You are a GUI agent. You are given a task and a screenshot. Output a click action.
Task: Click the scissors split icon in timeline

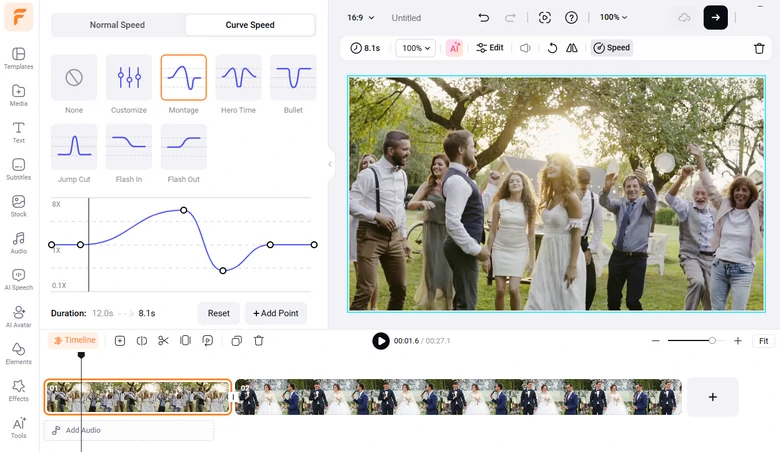click(x=163, y=341)
